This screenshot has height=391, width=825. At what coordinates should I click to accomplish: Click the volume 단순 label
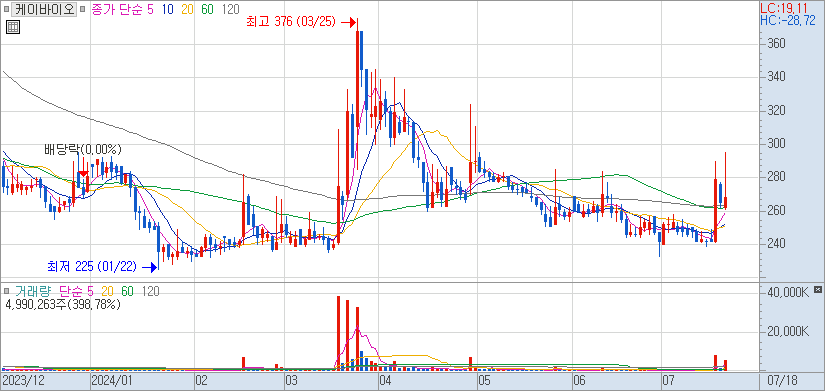click(x=72, y=291)
